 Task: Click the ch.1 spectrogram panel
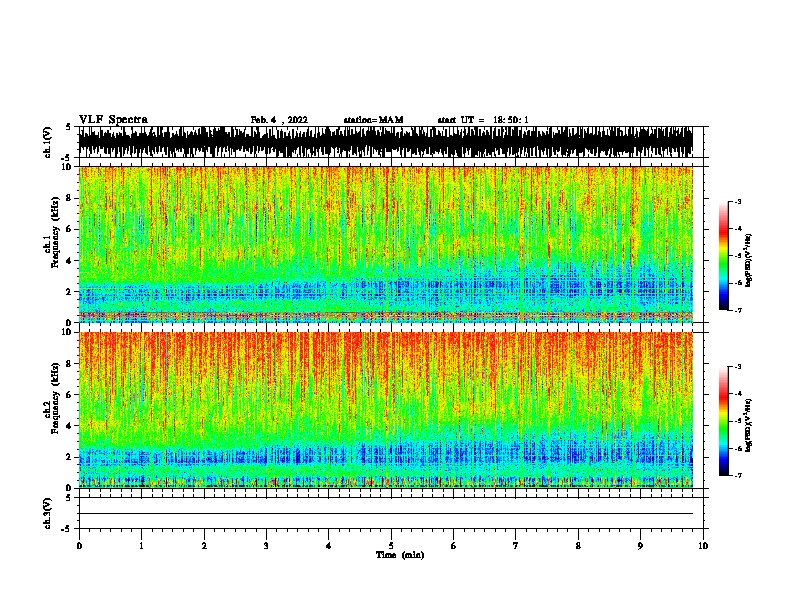385,244
